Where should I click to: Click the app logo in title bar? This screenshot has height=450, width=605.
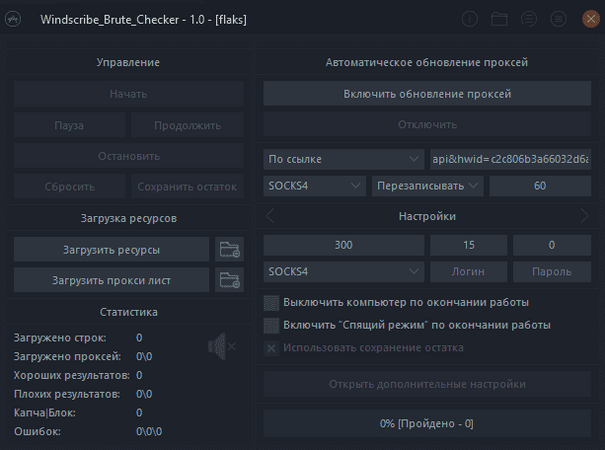[x=13, y=19]
